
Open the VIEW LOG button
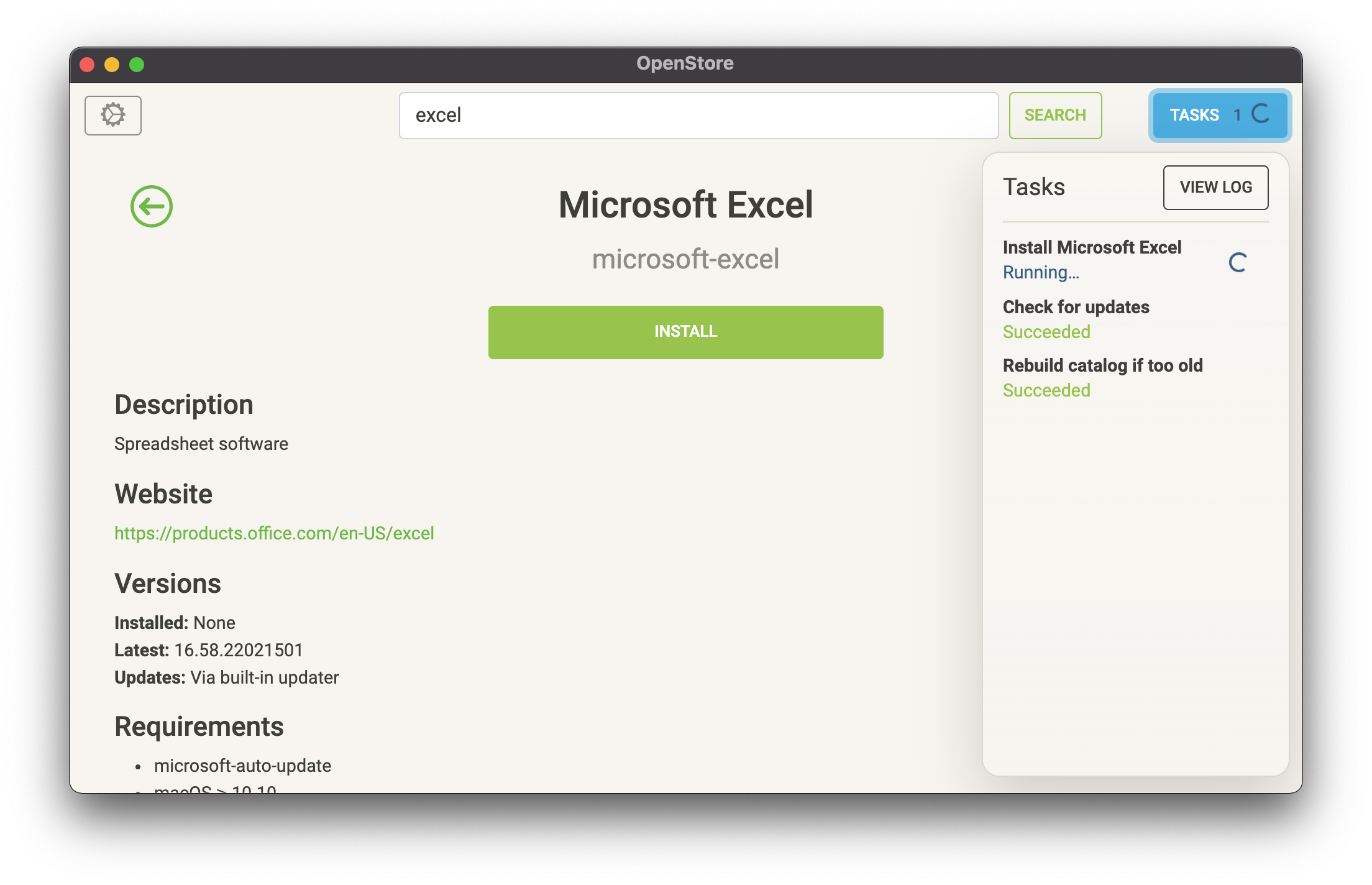(1215, 187)
